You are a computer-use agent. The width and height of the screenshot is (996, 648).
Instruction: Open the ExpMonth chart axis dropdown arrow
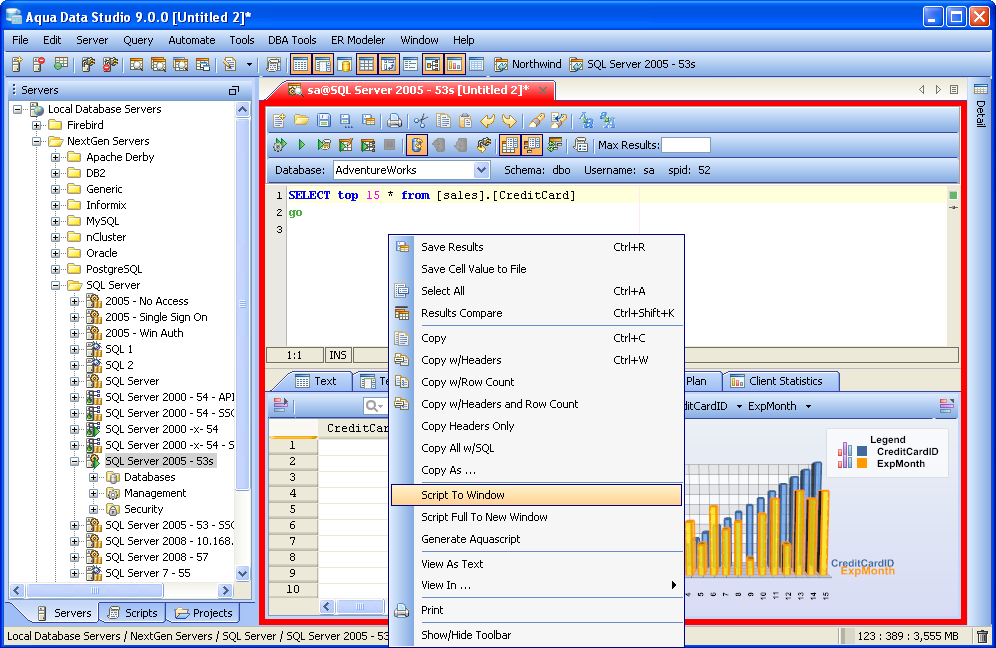pyautogui.click(x=808, y=407)
